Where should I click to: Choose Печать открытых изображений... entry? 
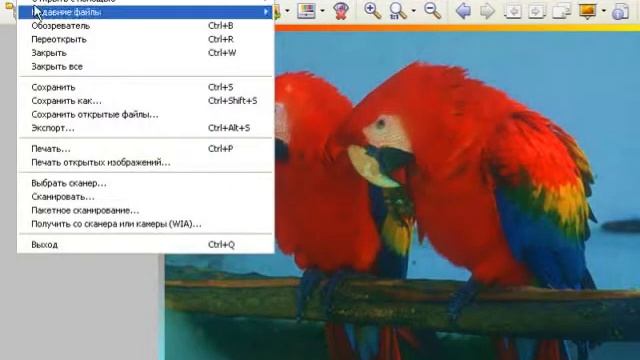pyautogui.click(x=146, y=162)
